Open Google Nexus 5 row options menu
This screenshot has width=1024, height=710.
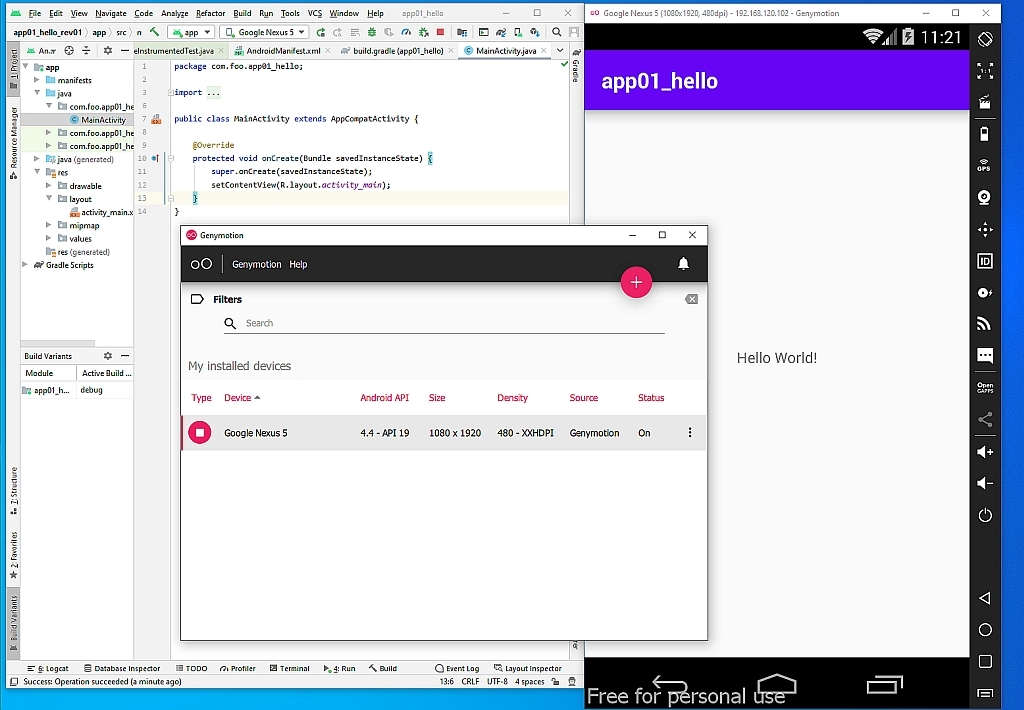[690, 432]
